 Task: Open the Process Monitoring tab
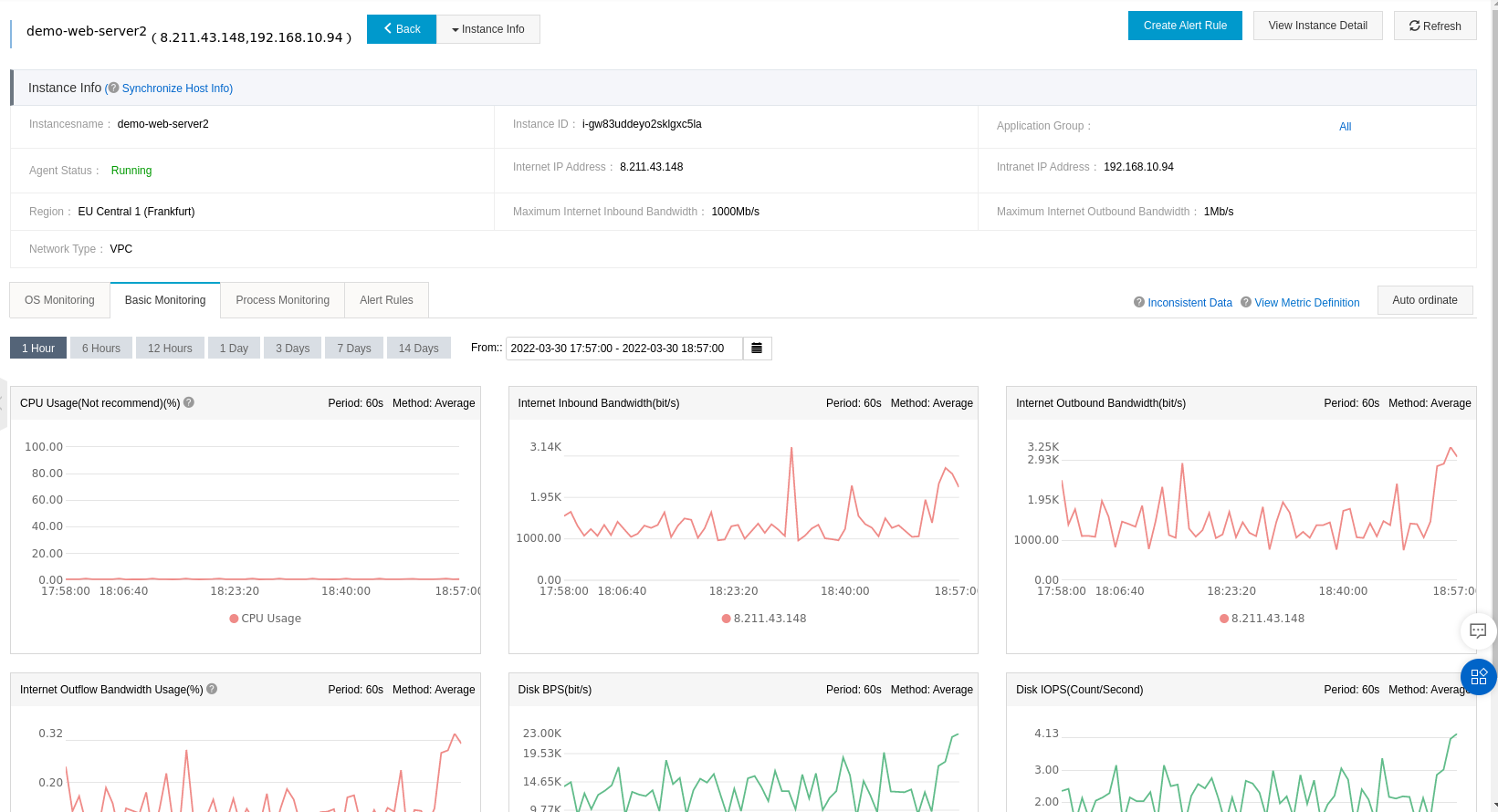pos(282,300)
